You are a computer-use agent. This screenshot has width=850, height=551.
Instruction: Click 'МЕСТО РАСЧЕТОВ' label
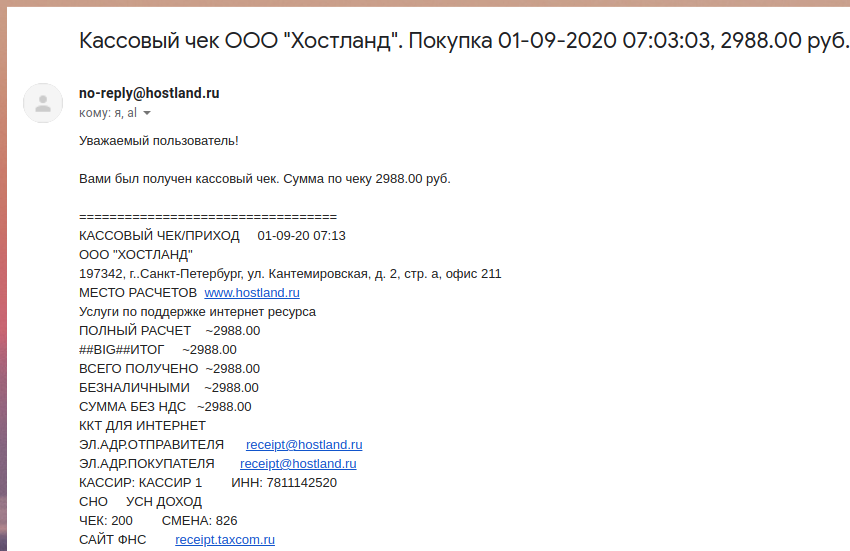point(138,293)
